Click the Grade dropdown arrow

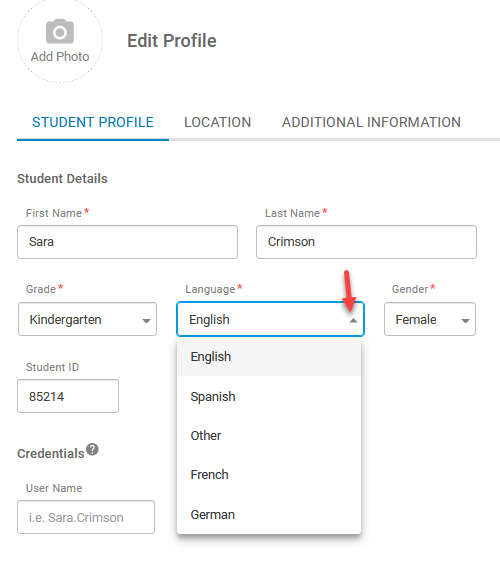point(146,321)
